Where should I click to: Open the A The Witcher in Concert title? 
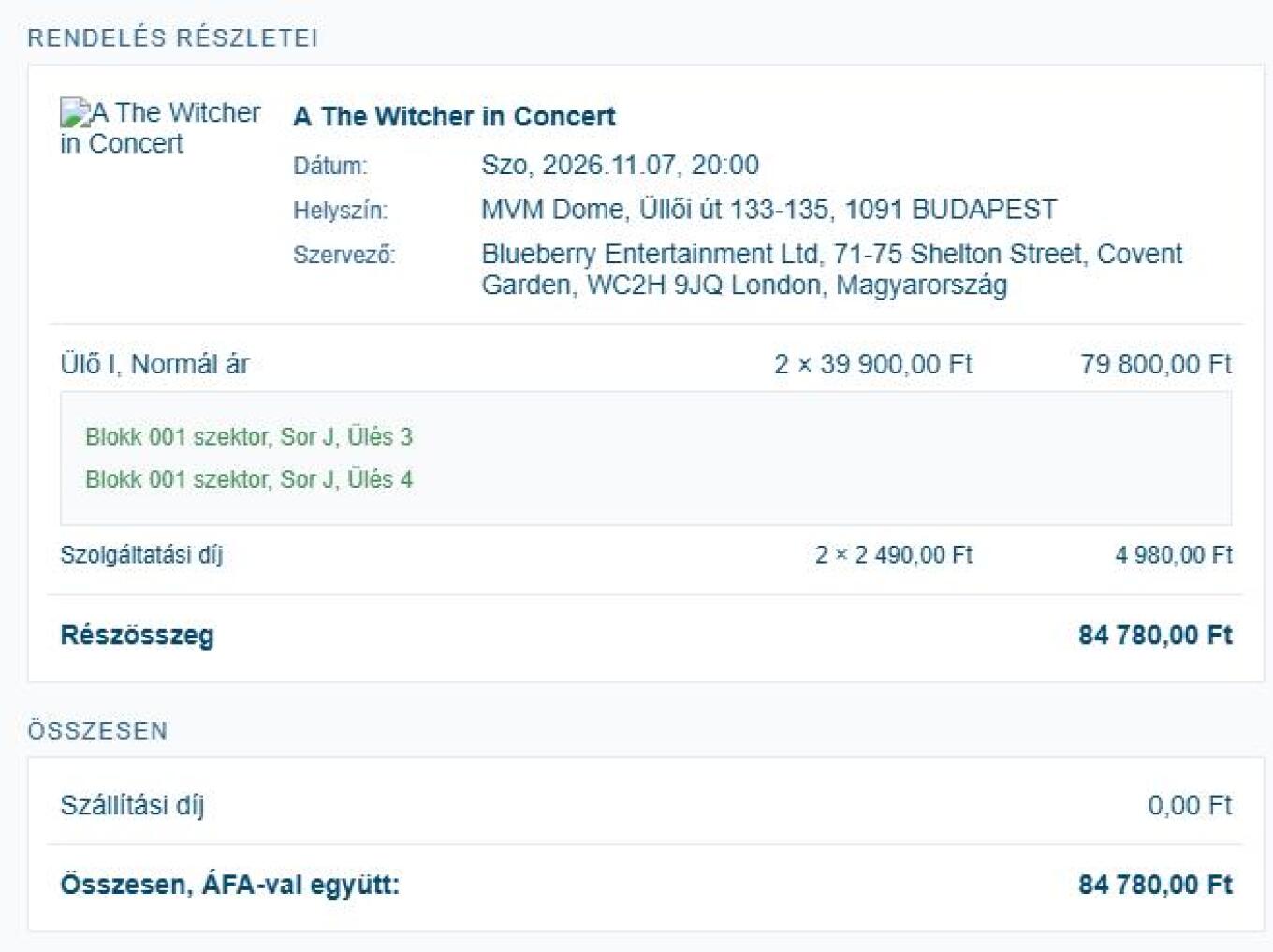[x=454, y=116]
